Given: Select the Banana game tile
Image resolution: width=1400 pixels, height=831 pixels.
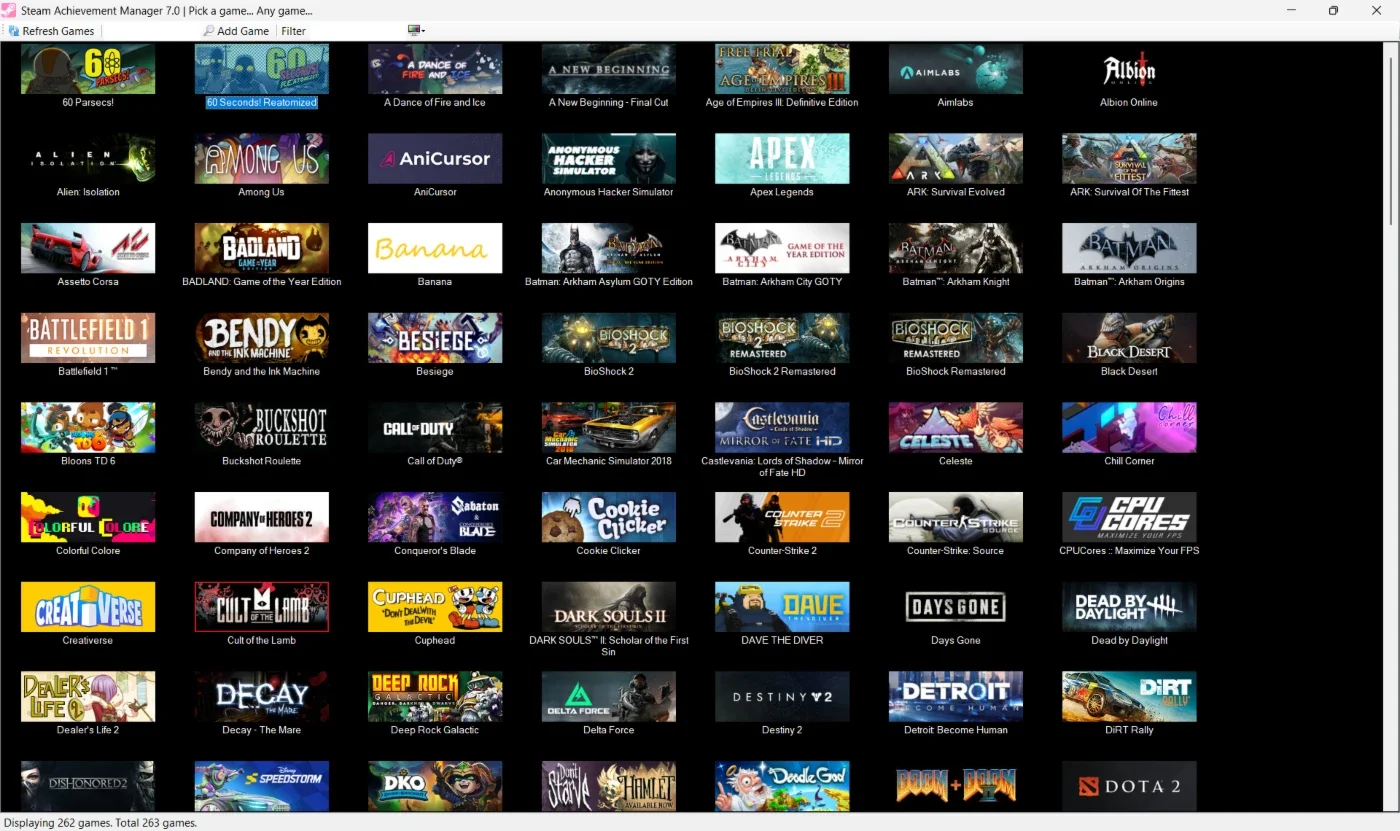Looking at the screenshot, I should pos(435,248).
